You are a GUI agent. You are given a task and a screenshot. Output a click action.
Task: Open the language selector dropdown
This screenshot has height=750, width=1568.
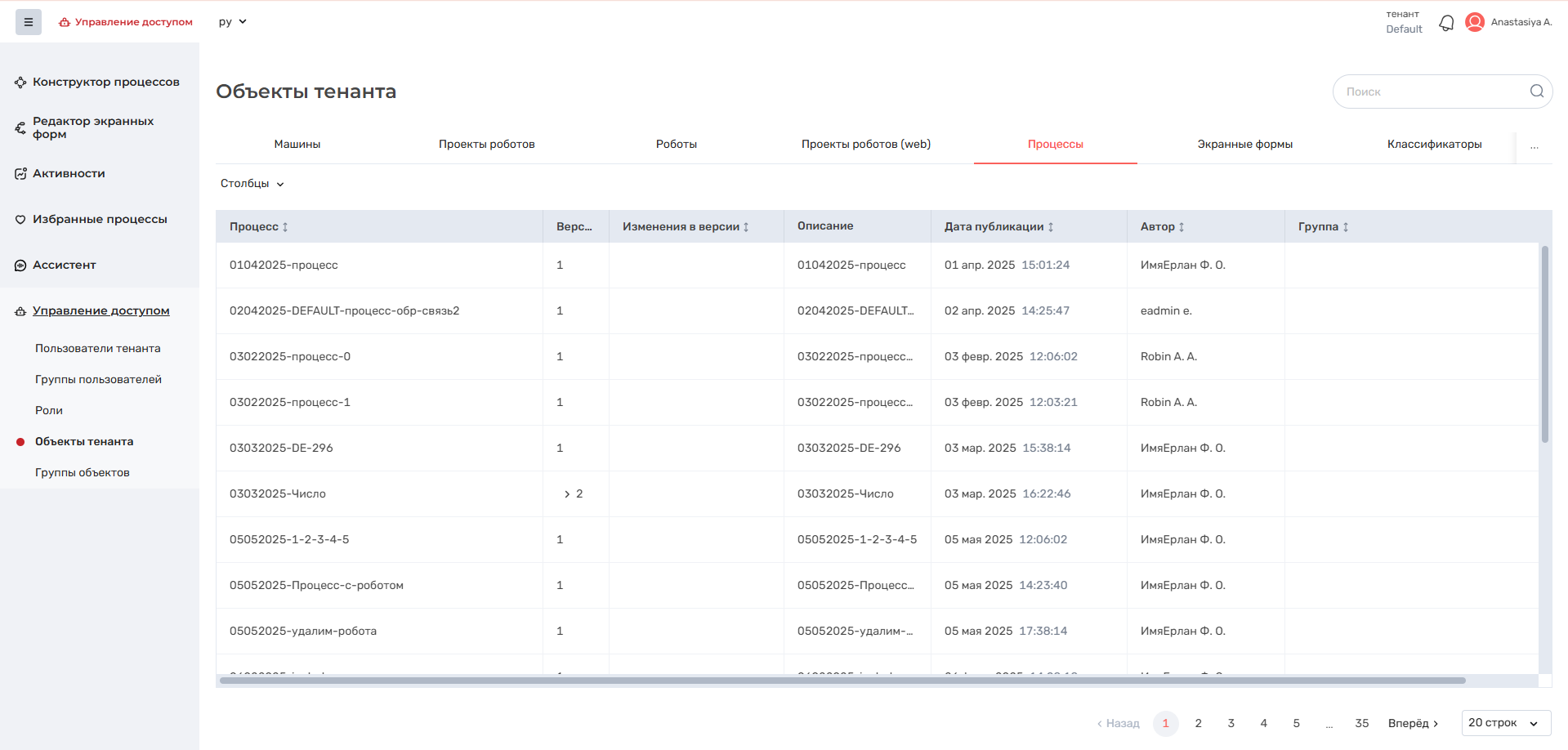click(232, 22)
